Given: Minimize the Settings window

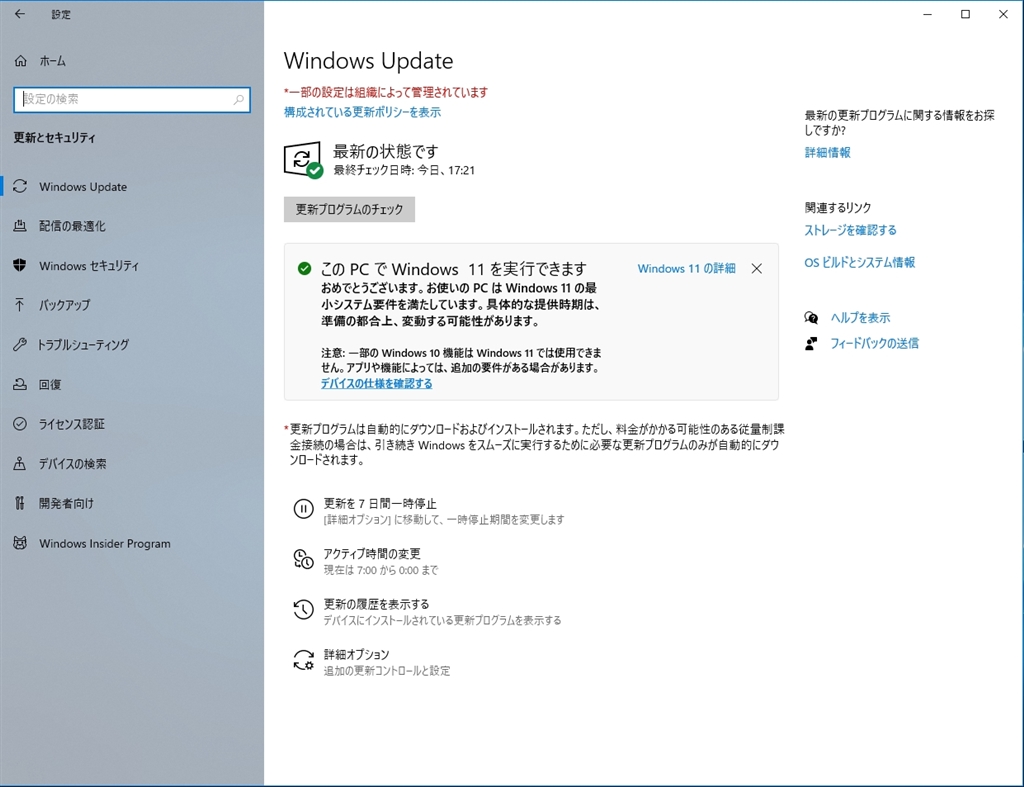Looking at the screenshot, I should 927,14.
